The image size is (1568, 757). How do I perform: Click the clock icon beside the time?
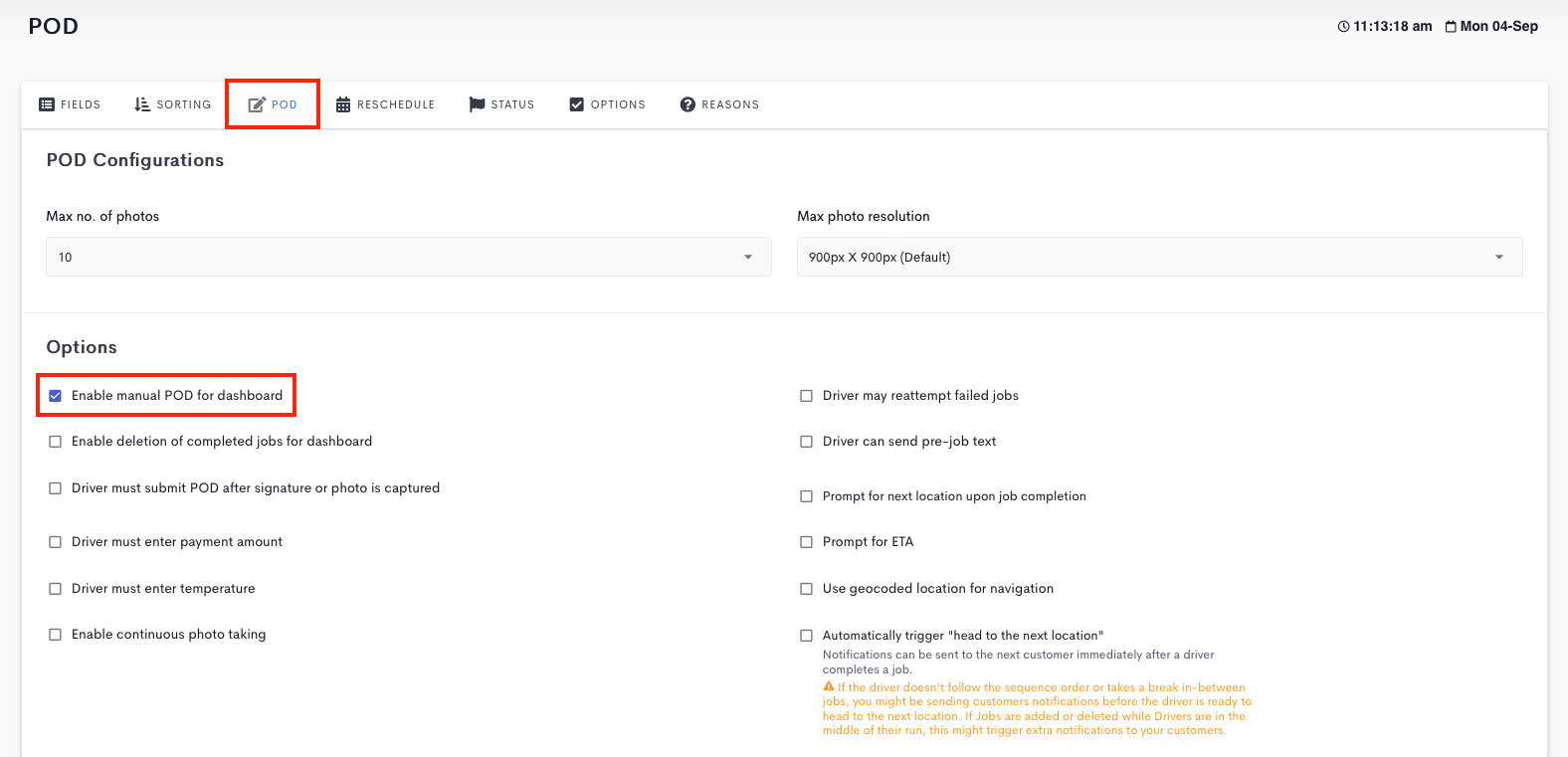click(x=1344, y=27)
